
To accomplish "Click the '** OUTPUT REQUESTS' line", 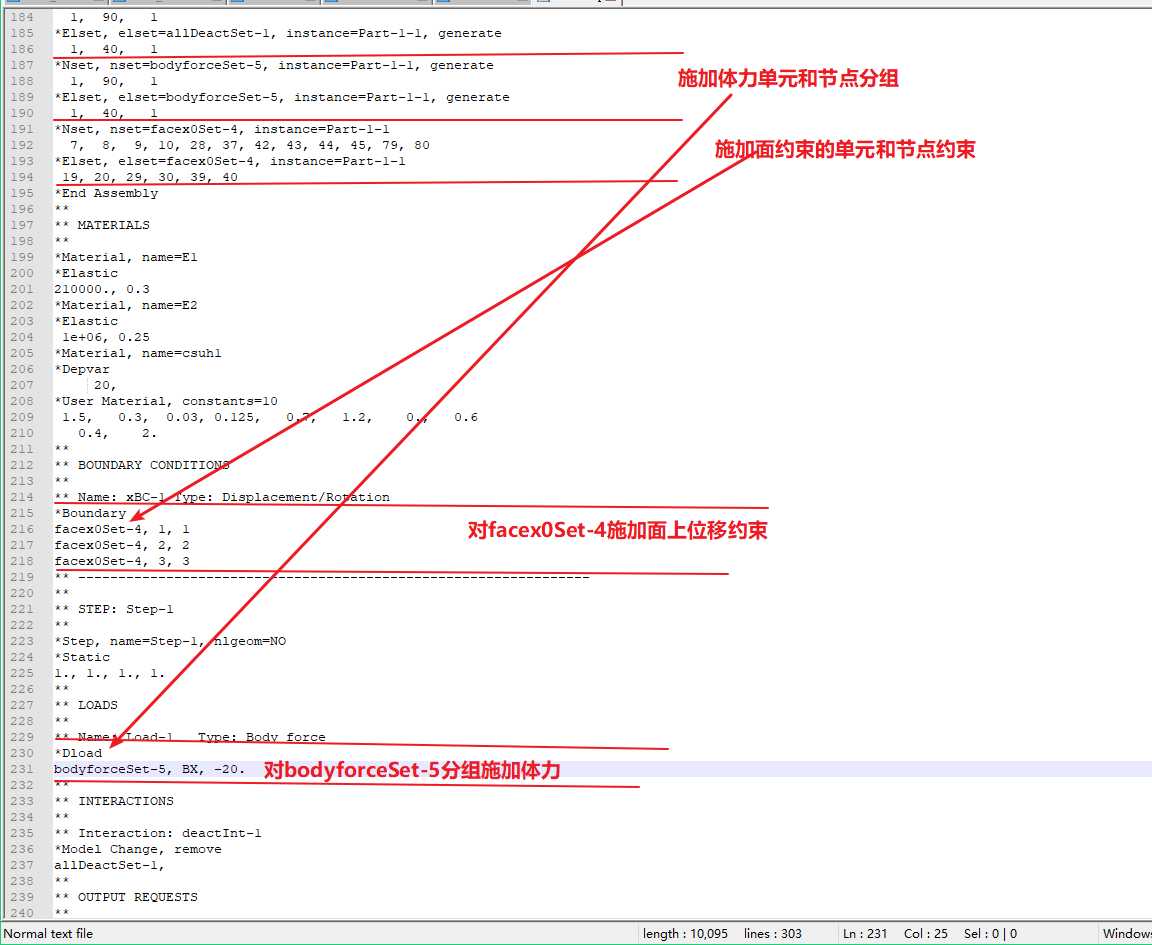I will [x=126, y=897].
